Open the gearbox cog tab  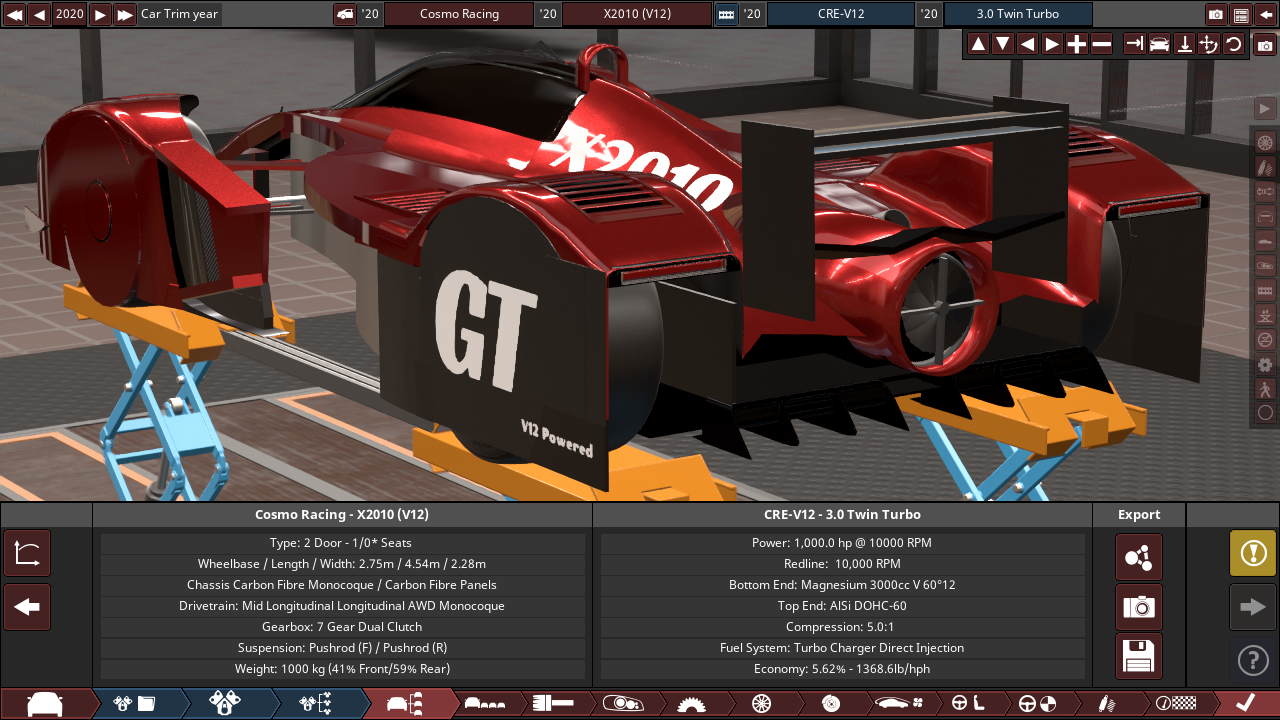tap(691, 703)
